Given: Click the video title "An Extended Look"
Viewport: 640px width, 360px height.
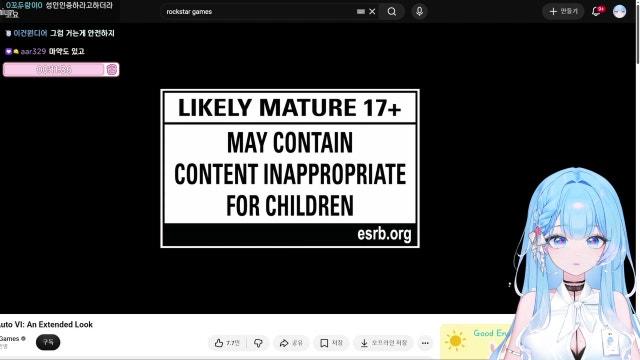Looking at the screenshot, I should (60, 324).
